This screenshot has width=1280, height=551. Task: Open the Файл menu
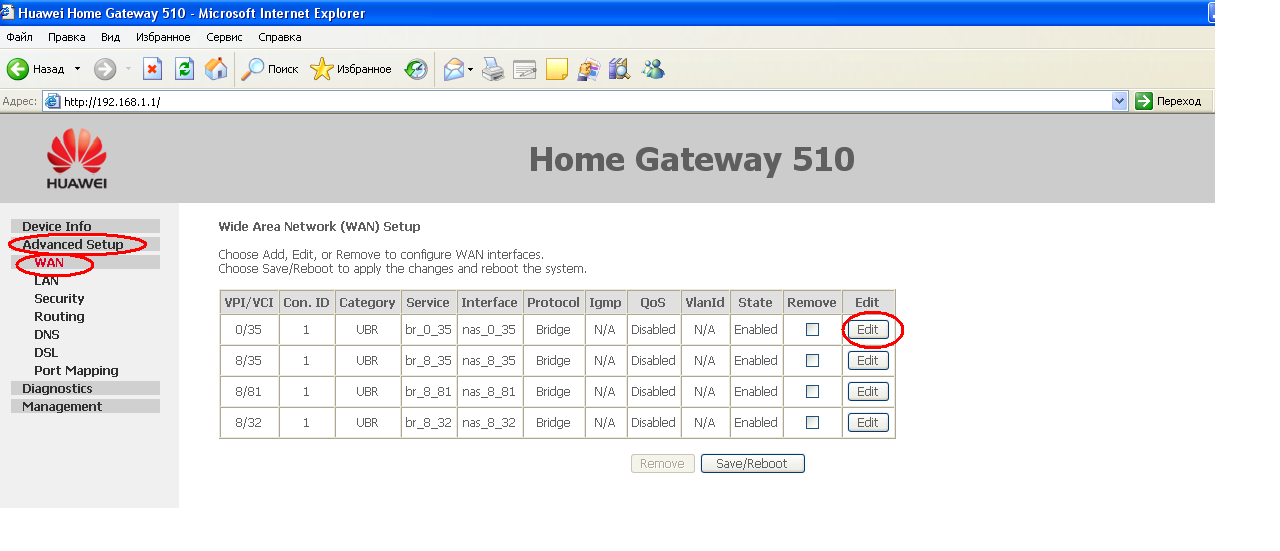click(x=20, y=37)
